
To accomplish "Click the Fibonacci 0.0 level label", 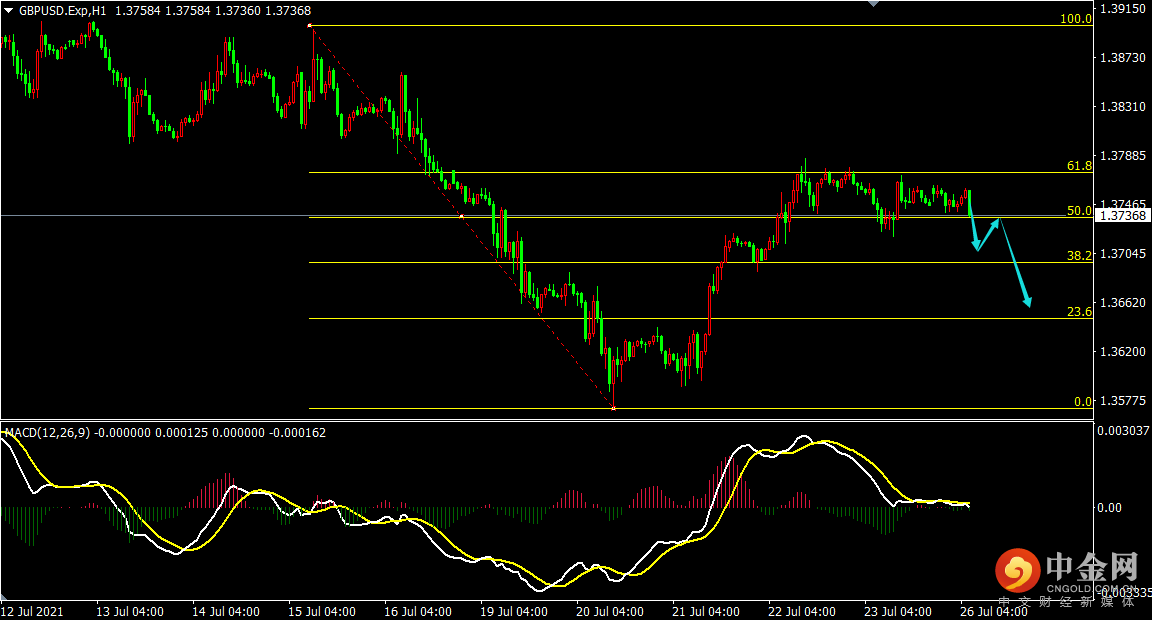I will tap(1083, 402).
